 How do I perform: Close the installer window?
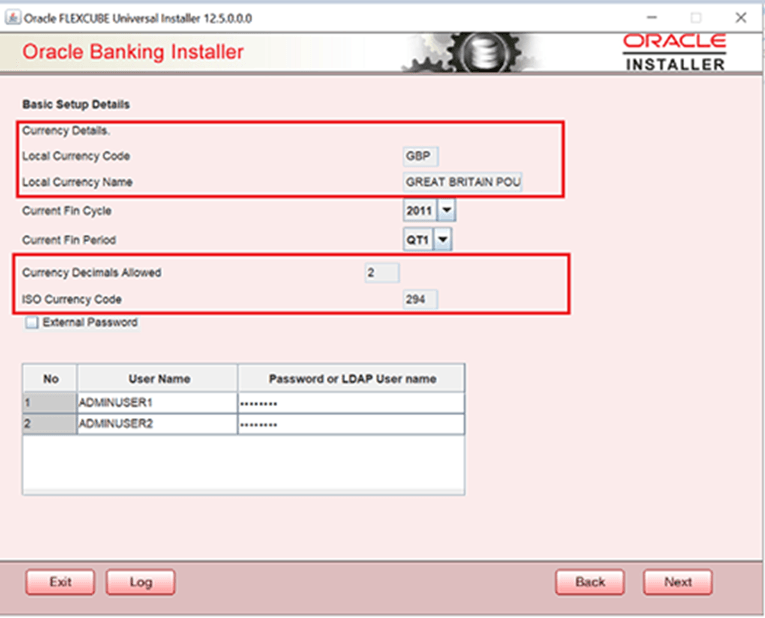[x=741, y=18]
